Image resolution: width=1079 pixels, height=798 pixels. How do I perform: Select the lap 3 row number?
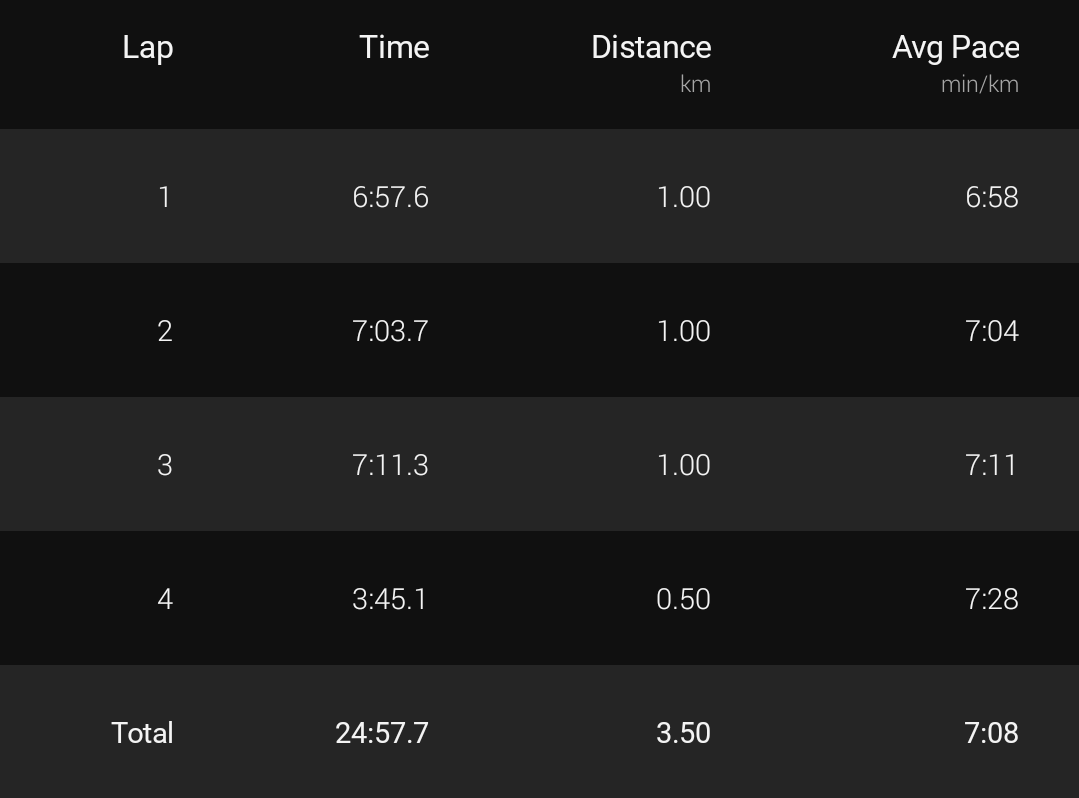(x=164, y=466)
